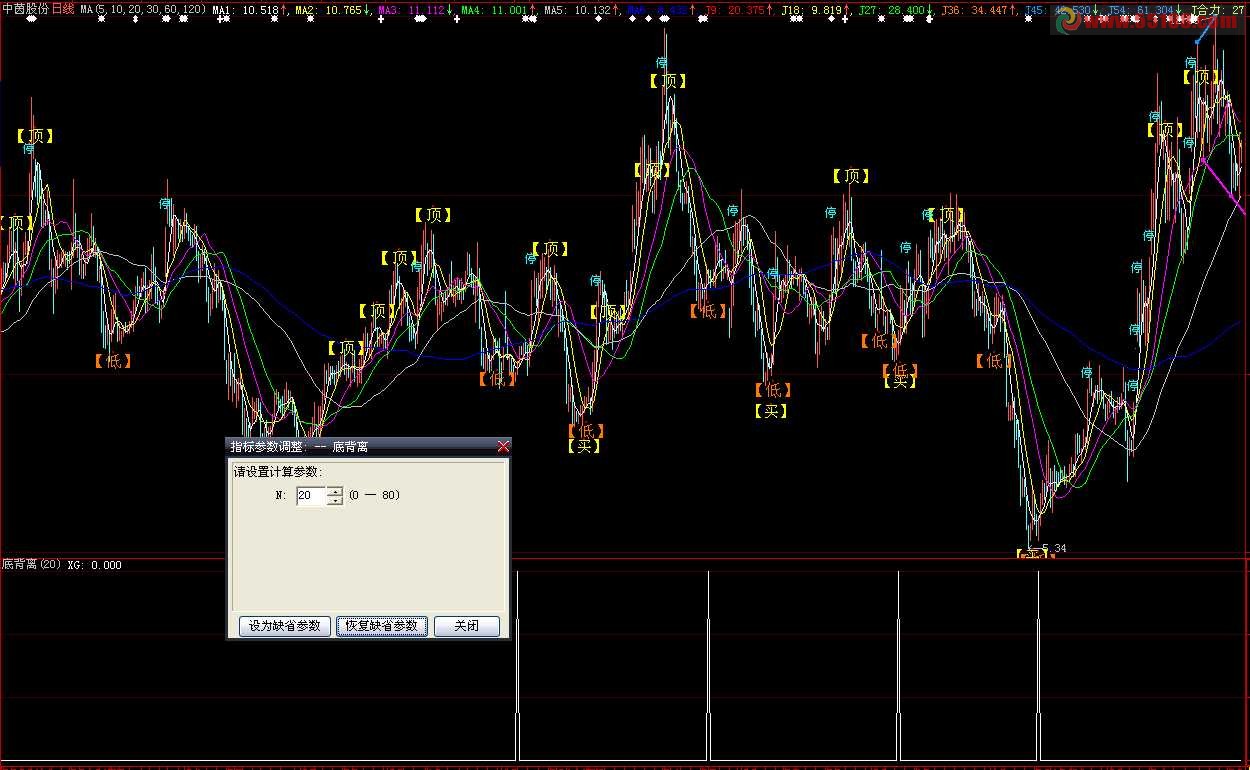Viewport: 1250px width, 770px height.
Task: Click the MA1: 10.518 value readout
Action: 250,9
